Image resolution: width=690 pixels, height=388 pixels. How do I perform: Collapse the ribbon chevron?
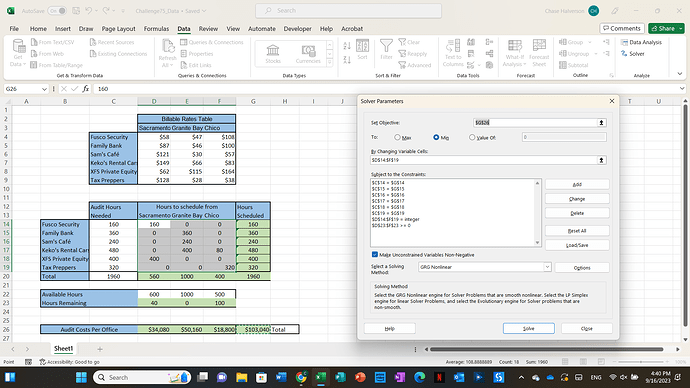[680, 74]
